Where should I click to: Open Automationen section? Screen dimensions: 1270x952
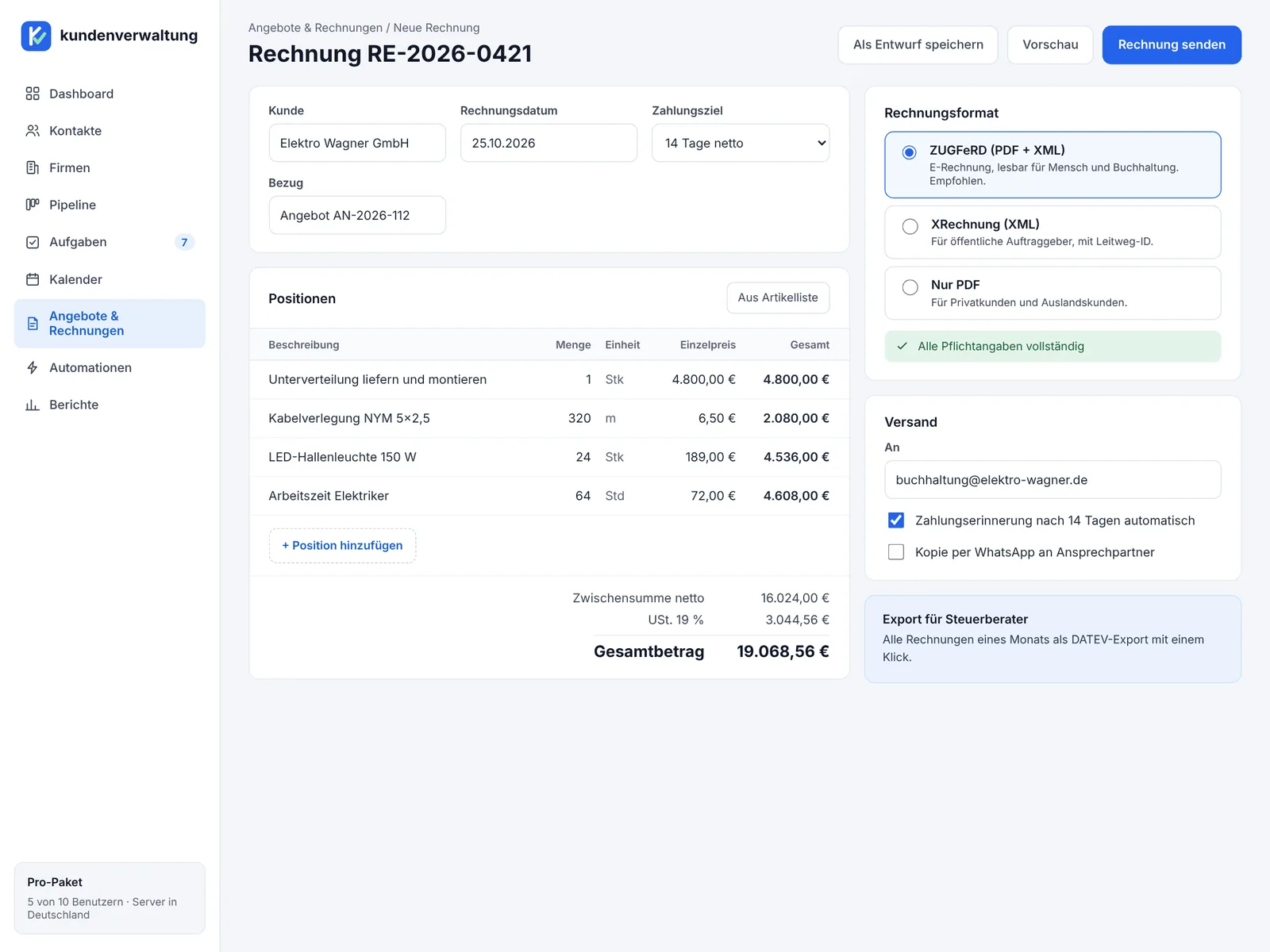[x=110, y=367]
